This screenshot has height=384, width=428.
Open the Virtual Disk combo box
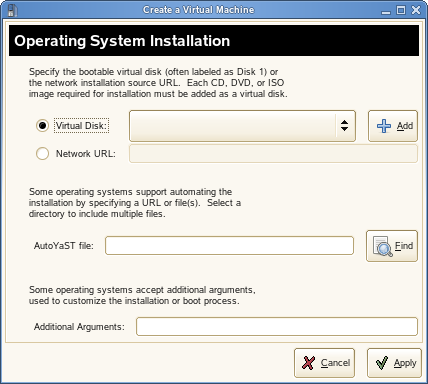point(242,126)
